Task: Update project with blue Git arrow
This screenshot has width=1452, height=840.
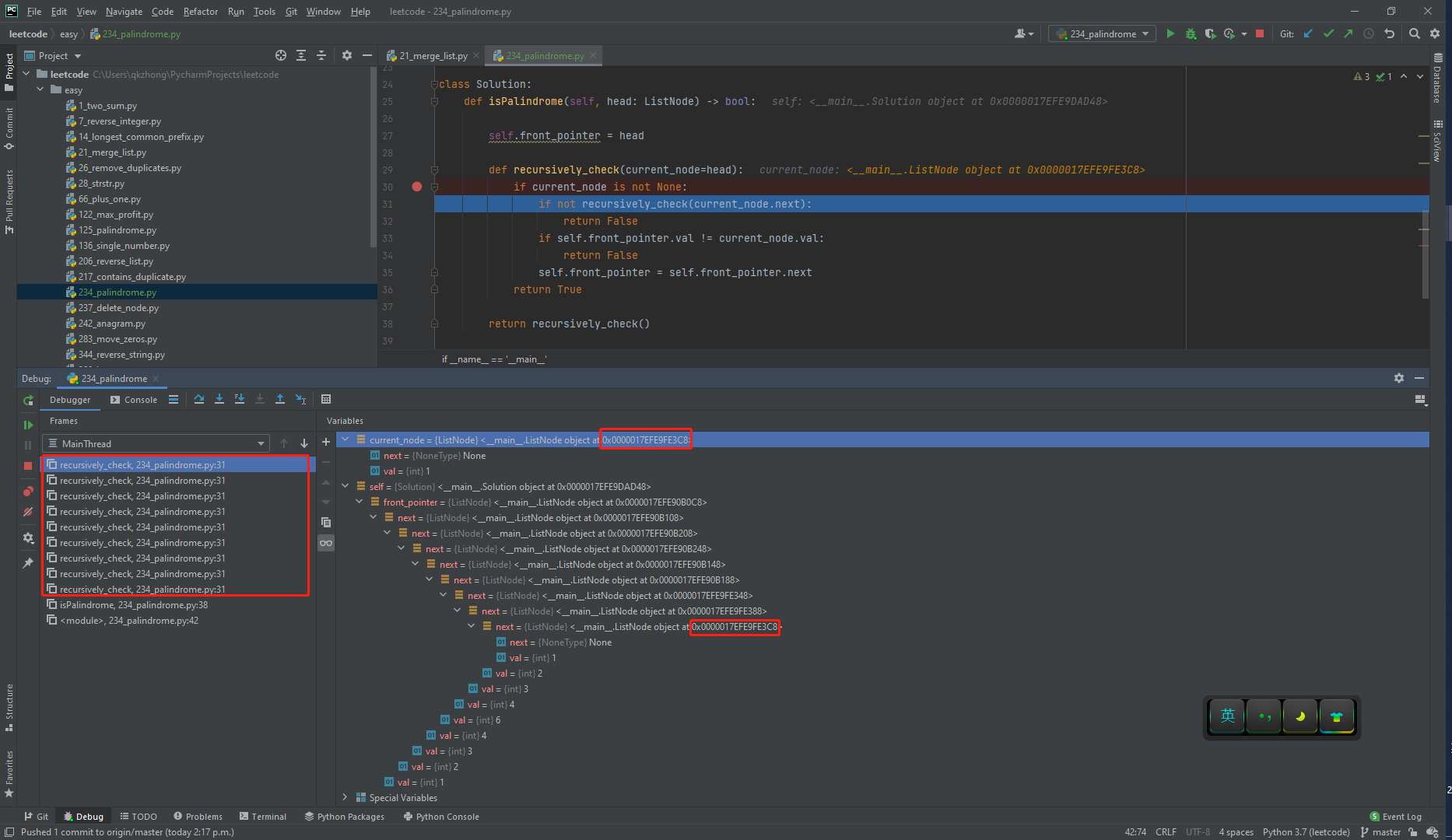Action: click(1308, 33)
